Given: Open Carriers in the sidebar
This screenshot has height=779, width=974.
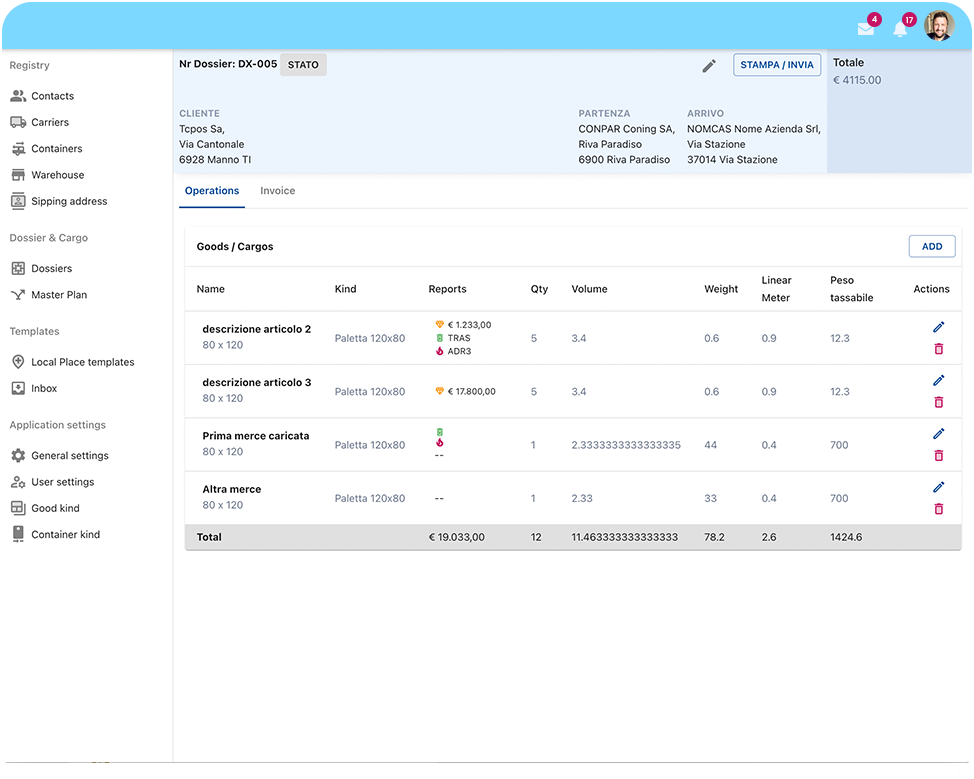Looking at the screenshot, I should (50, 122).
